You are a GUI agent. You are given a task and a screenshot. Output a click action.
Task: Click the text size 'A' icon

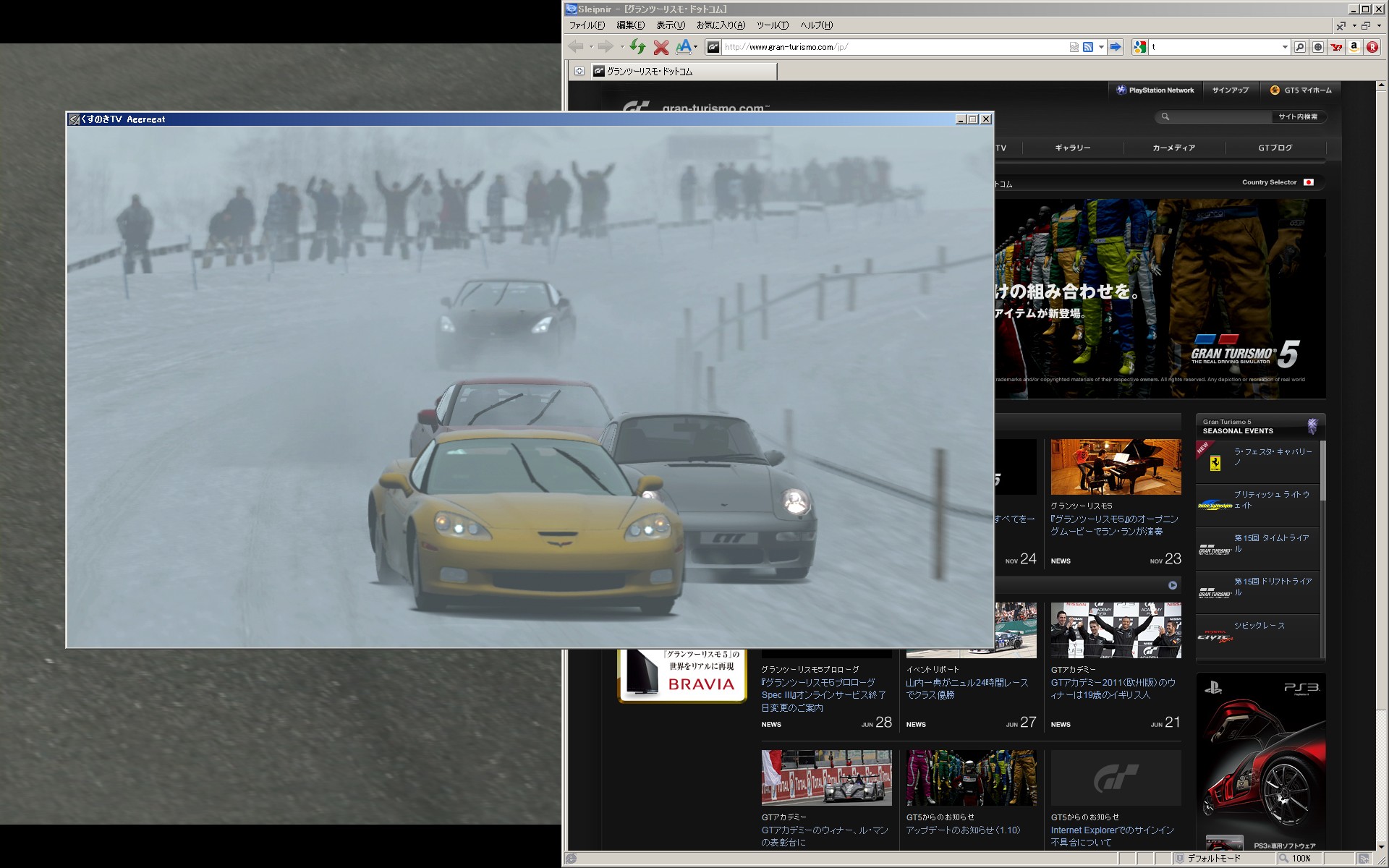tap(682, 47)
